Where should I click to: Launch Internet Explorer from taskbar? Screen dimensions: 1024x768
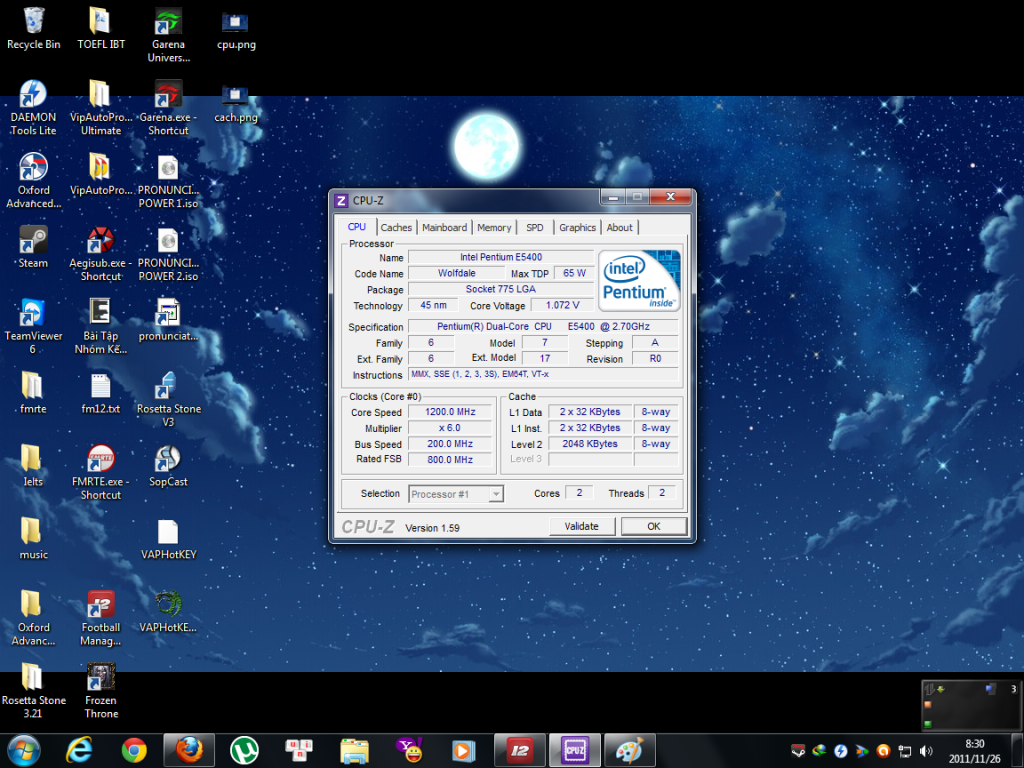click(x=79, y=750)
